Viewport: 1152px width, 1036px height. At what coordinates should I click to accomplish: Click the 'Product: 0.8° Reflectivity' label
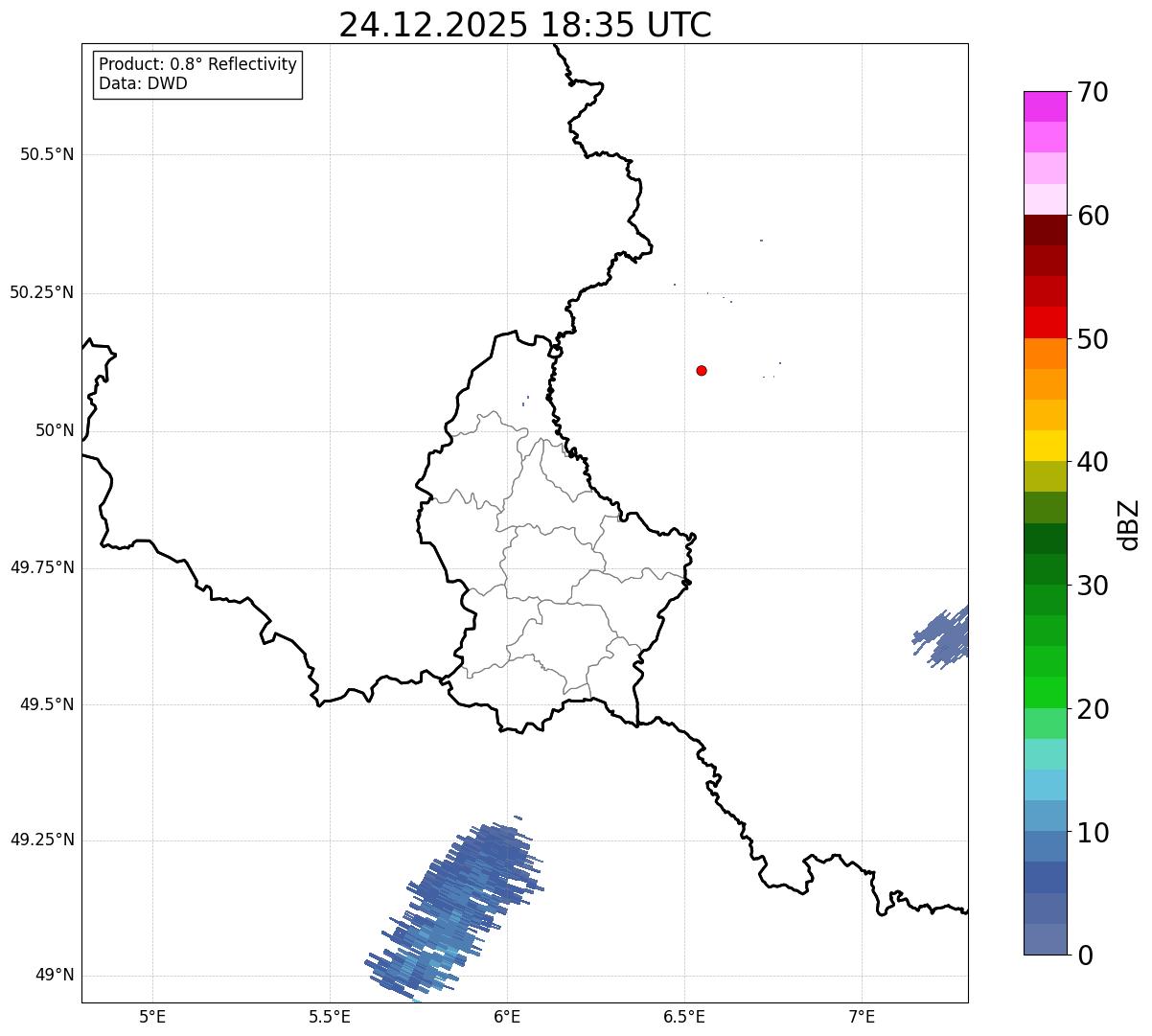click(x=198, y=64)
